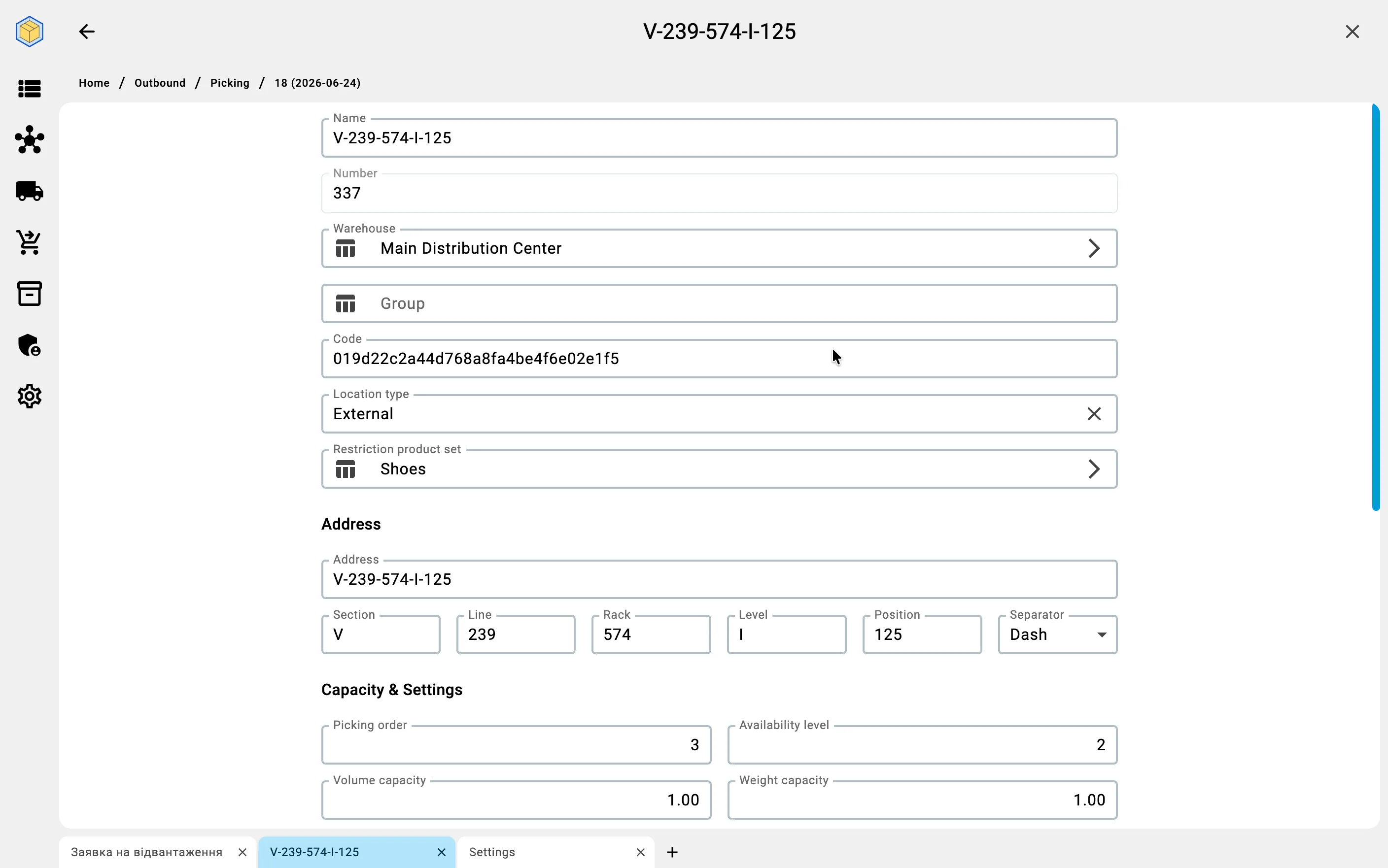Open Shoes product set with chevron
Image resolution: width=1388 pixels, height=868 pixels.
tap(1093, 469)
